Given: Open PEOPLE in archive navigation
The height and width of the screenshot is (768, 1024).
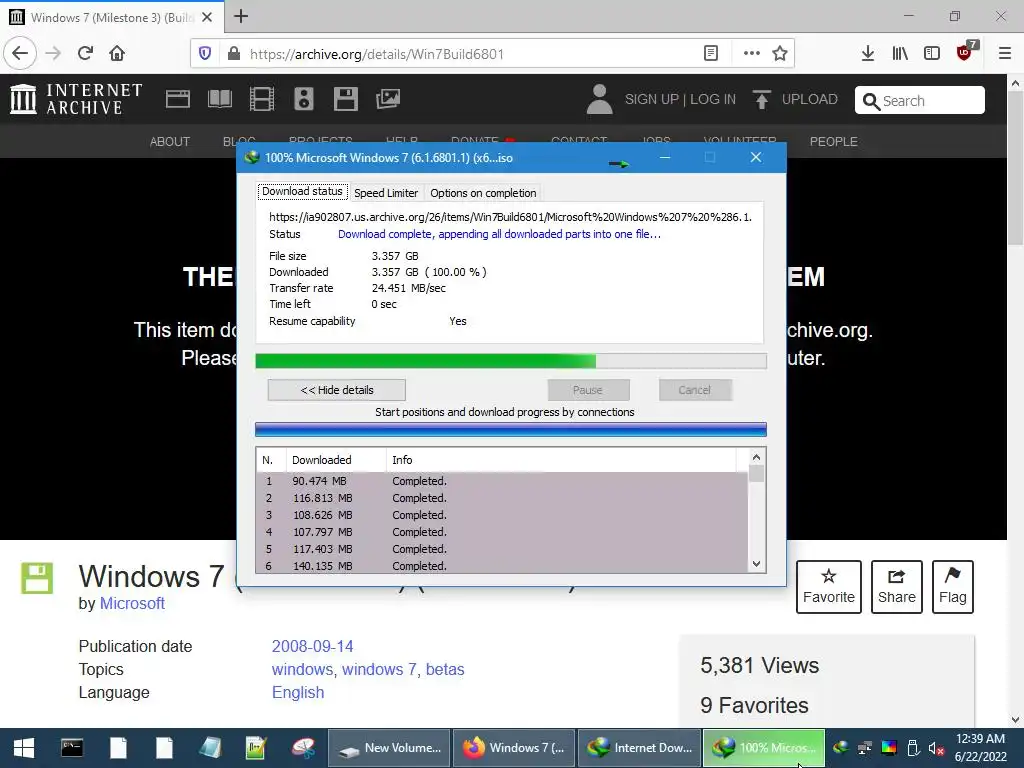Looking at the screenshot, I should (x=834, y=142).
